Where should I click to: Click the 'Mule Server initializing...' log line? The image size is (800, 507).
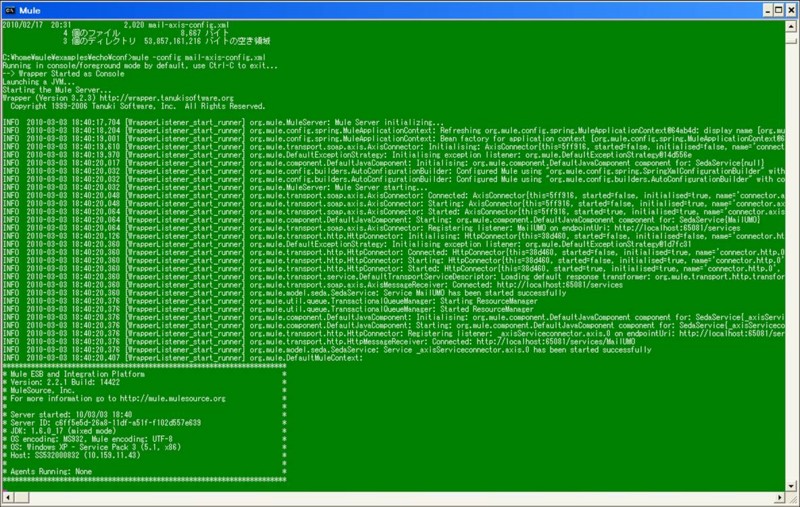click(x=223, y=122)
